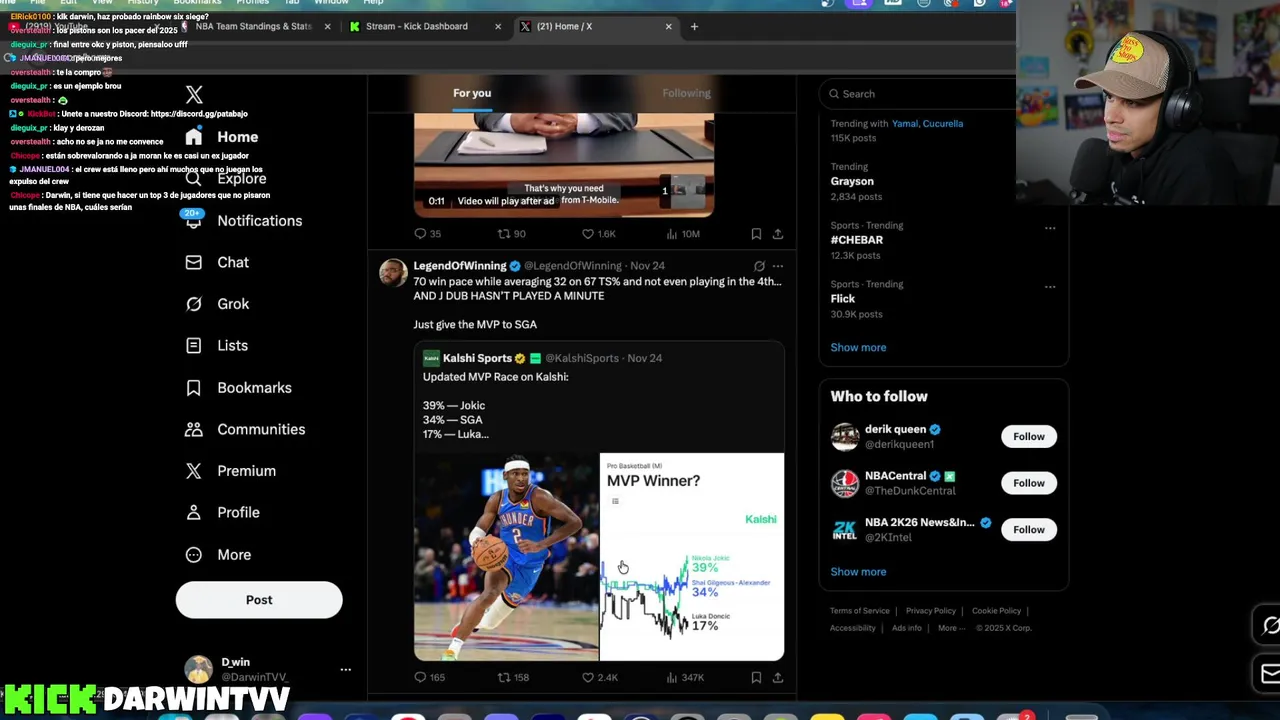The width and height of the screenshot is (1280, 720).
Task: Open the options menu for Flick trend
Action: [x=1050, y=287]
